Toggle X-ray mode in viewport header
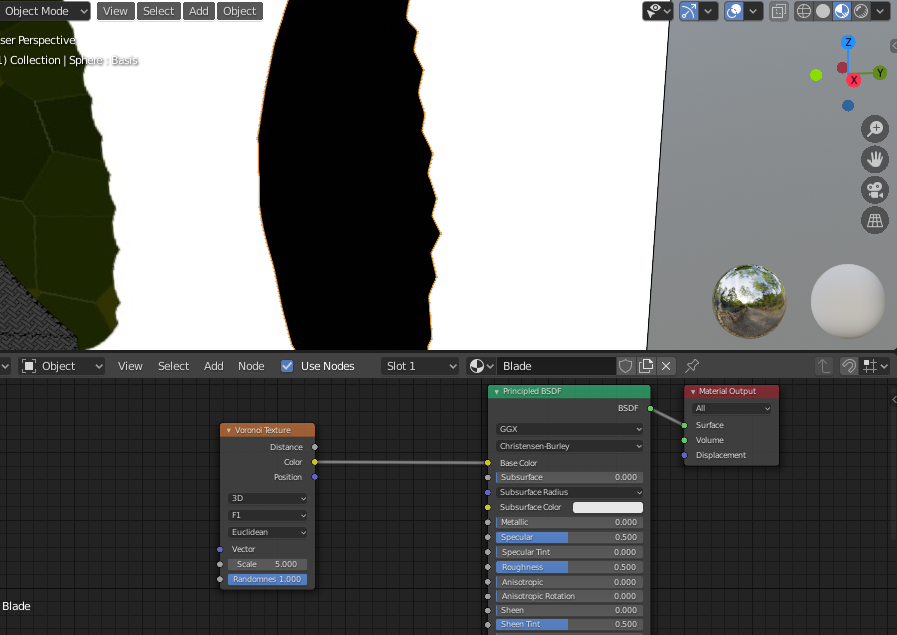The width and height of the screenshot is (897, 635). click(x=778, y=11)
